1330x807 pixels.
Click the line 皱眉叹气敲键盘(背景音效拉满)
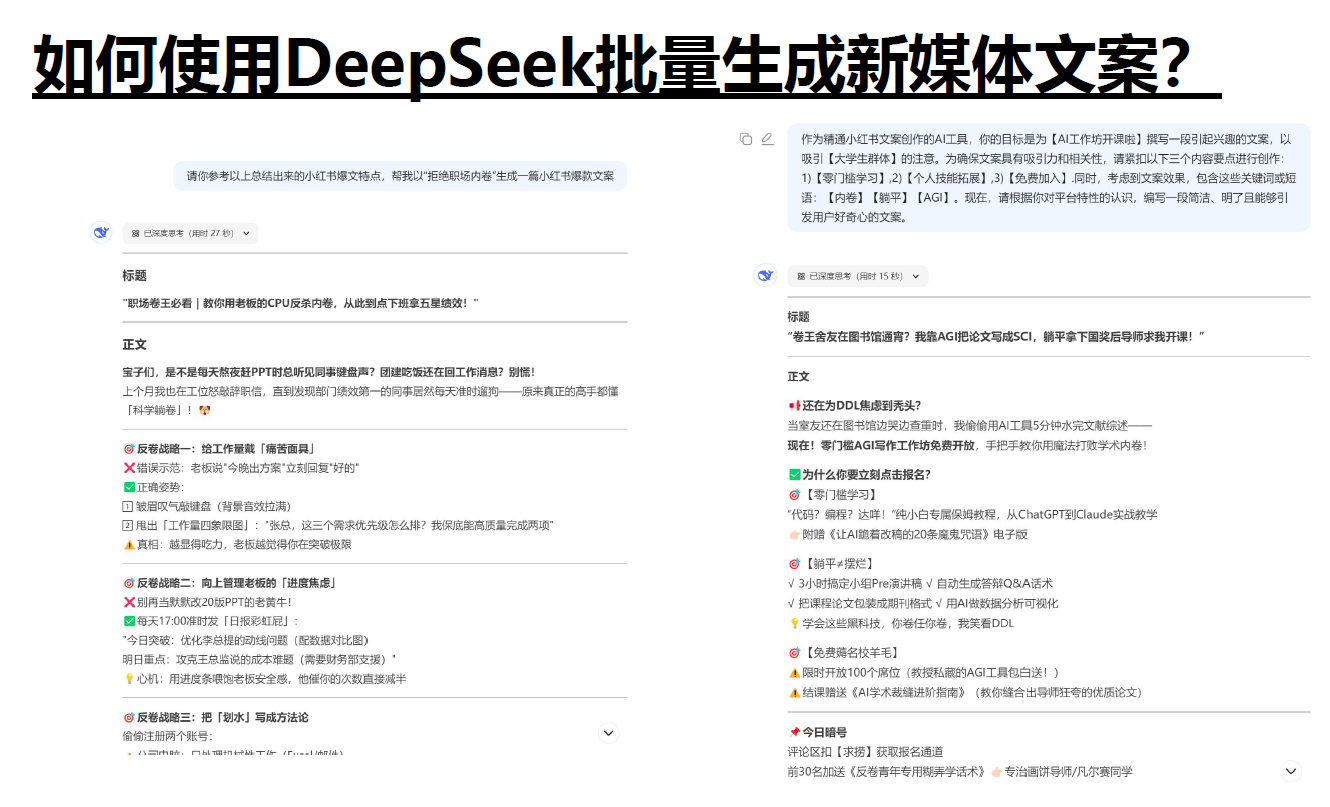(x=206, y=506)
